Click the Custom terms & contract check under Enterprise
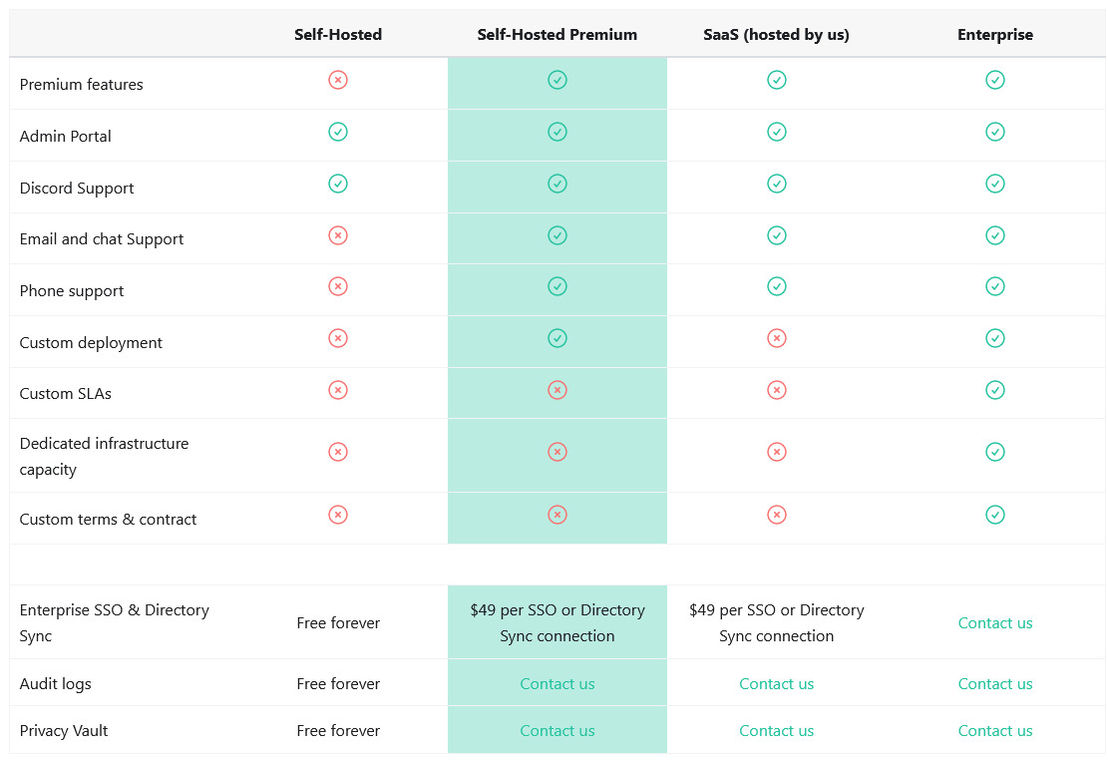The image size is (1108, 765). coord(995,514)
